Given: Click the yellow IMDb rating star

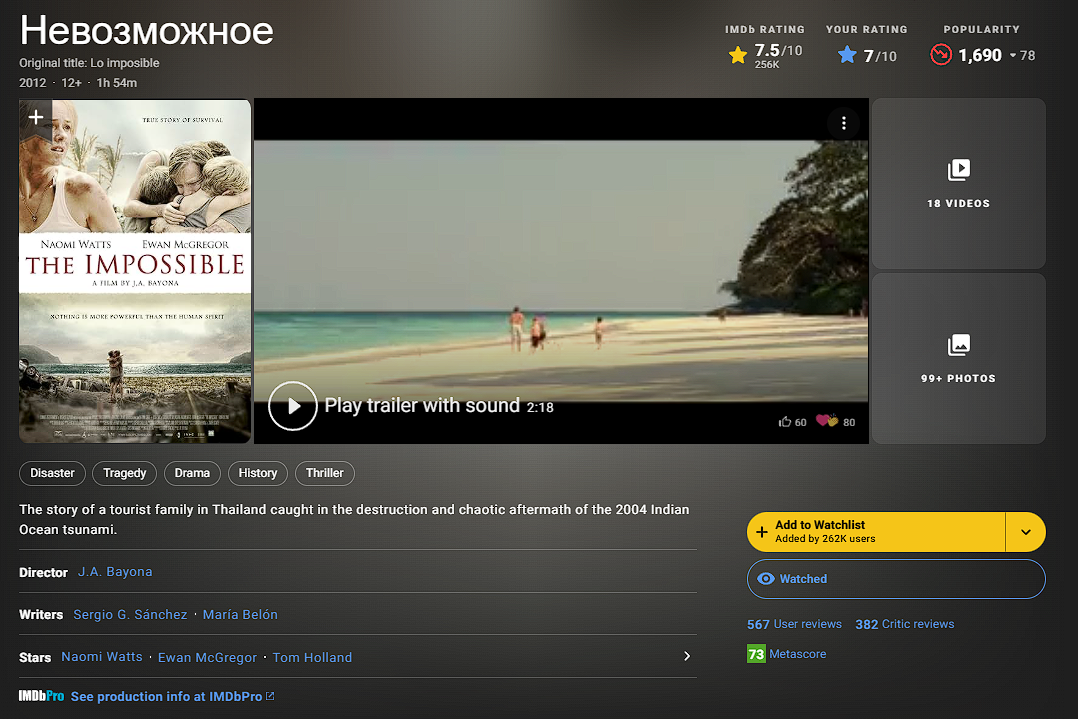Looking at the screenshot, I should pyautogui.click(x=738, y=55).
